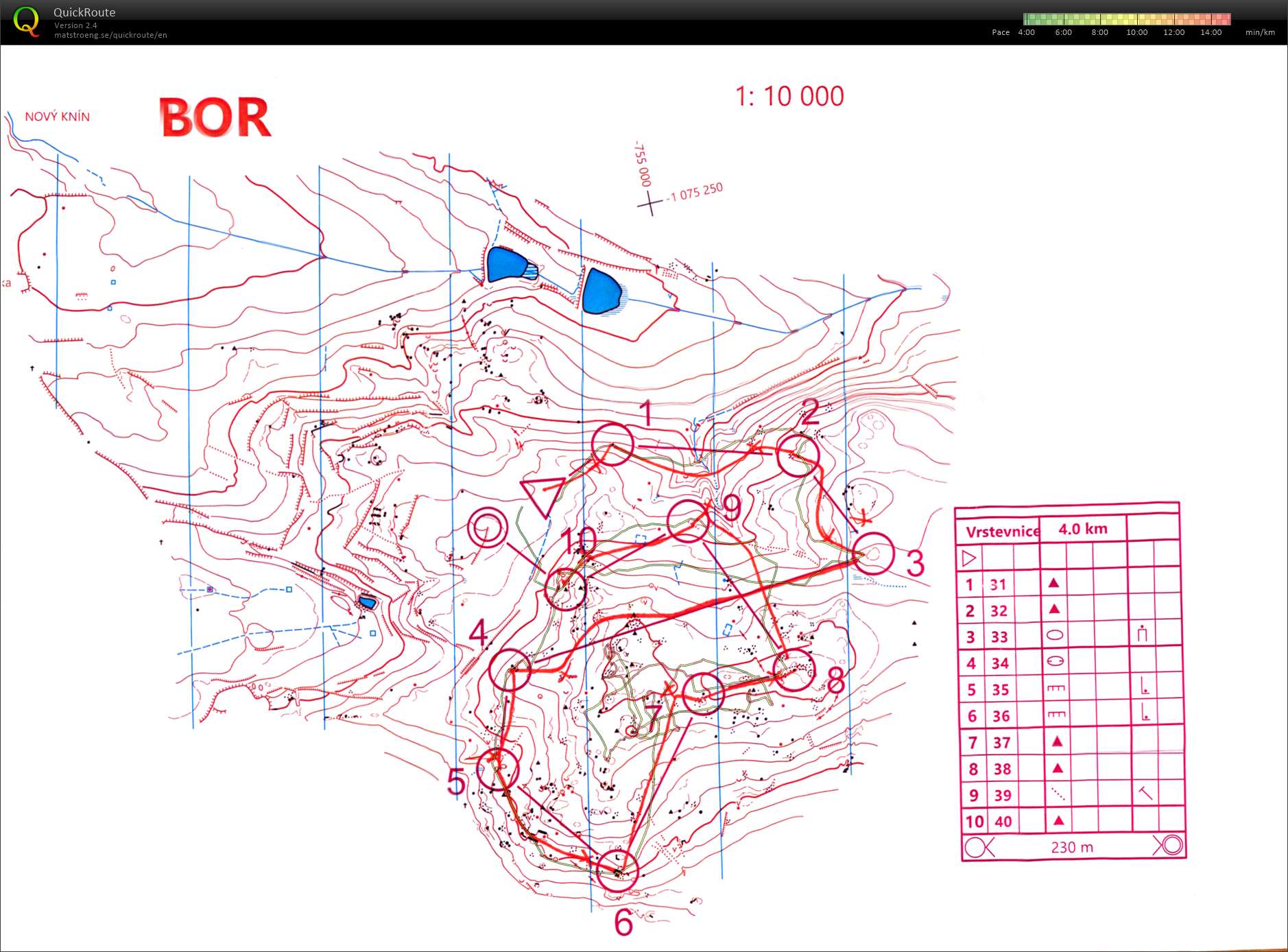Click control circle 9 on the map
Image resolution: width=1288 pixels, height=952 pixels.
(x=688, y=521)
